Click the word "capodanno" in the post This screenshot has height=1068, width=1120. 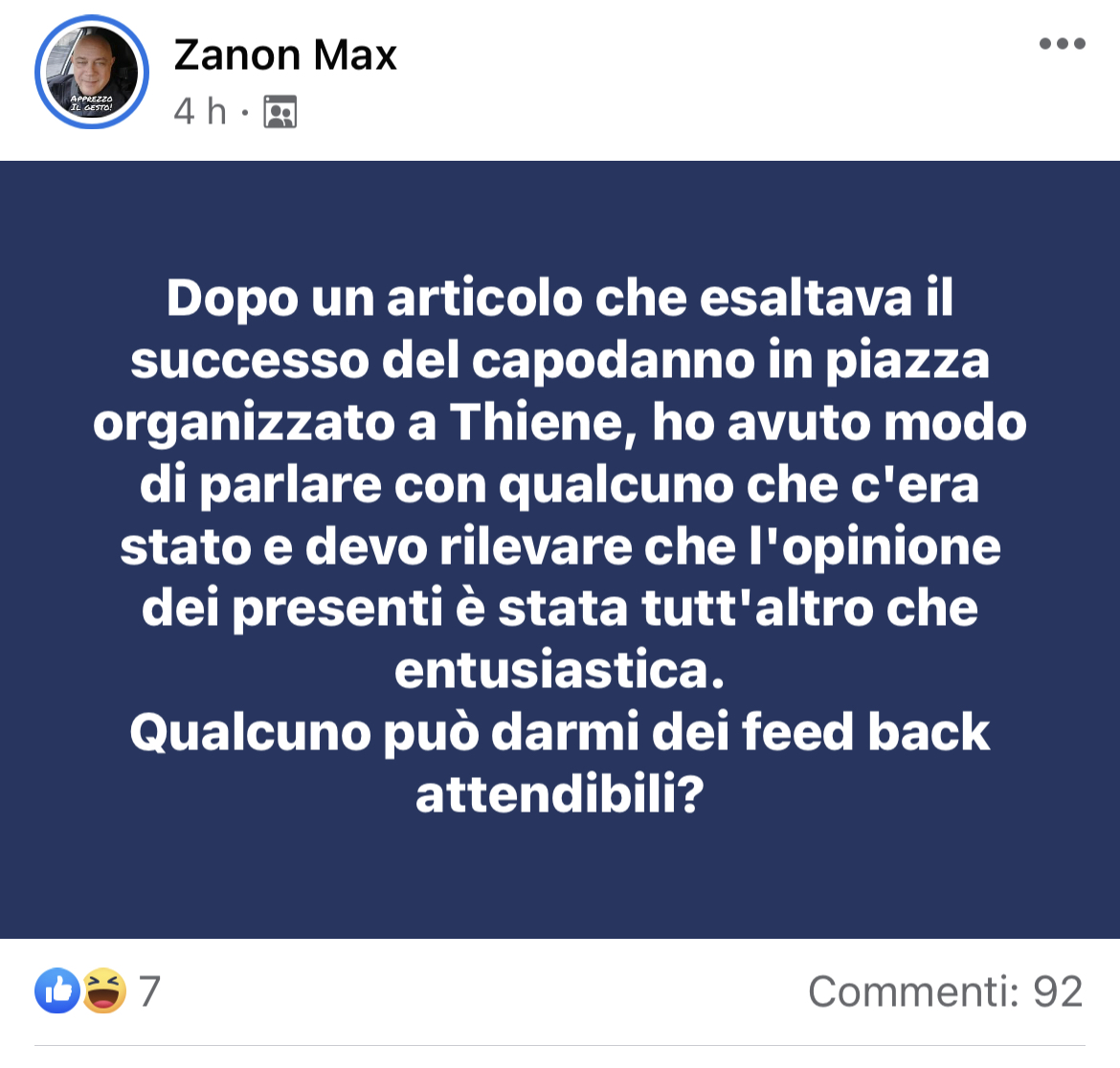[x=613, y=360]
